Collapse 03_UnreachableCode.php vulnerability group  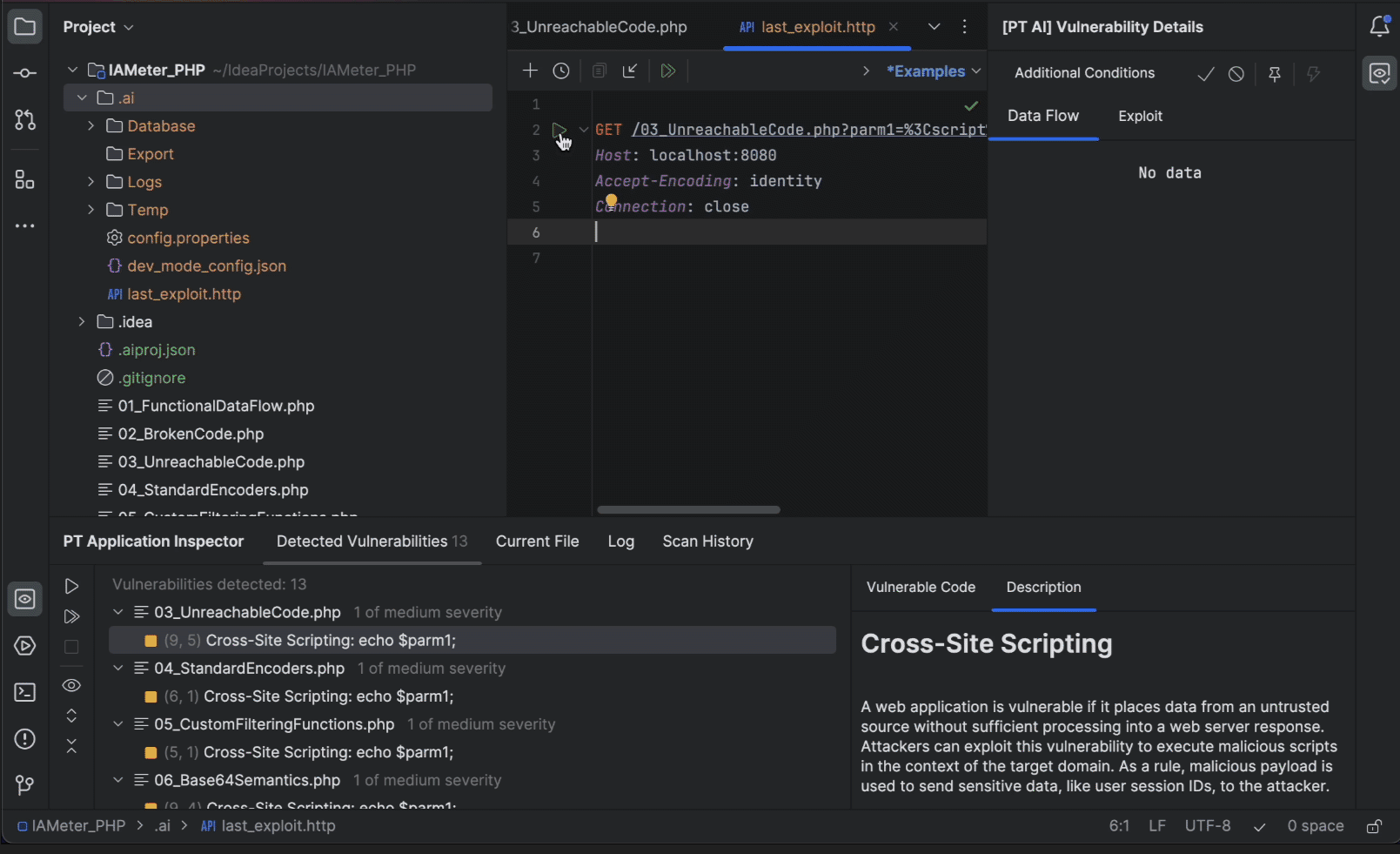click(118, 612)
